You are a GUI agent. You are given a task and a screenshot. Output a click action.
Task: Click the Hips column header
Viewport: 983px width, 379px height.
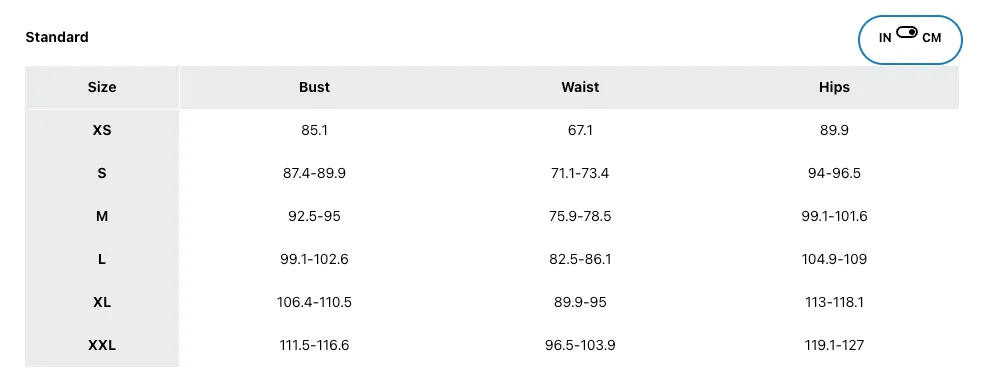pos(834,87)
